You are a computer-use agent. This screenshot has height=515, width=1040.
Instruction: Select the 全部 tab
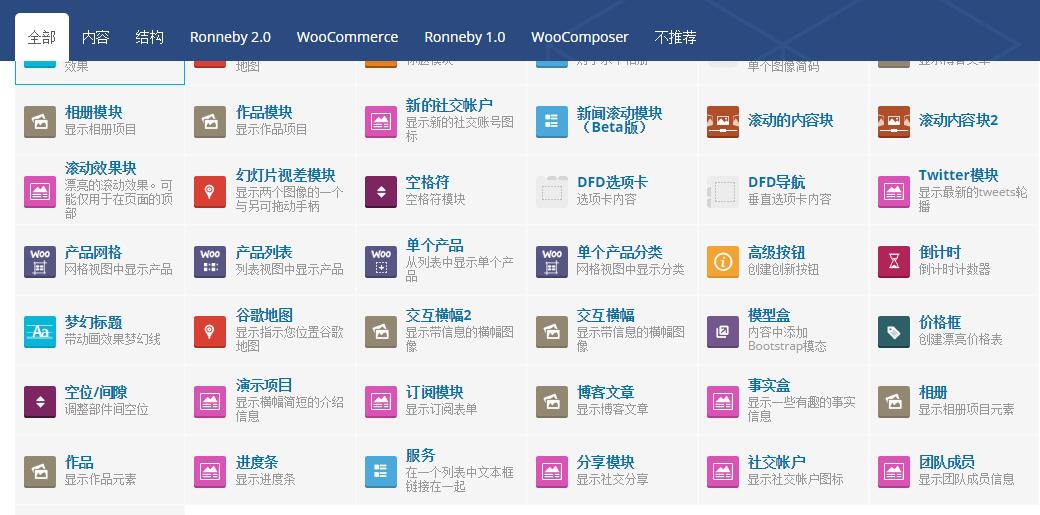point(42,37)
